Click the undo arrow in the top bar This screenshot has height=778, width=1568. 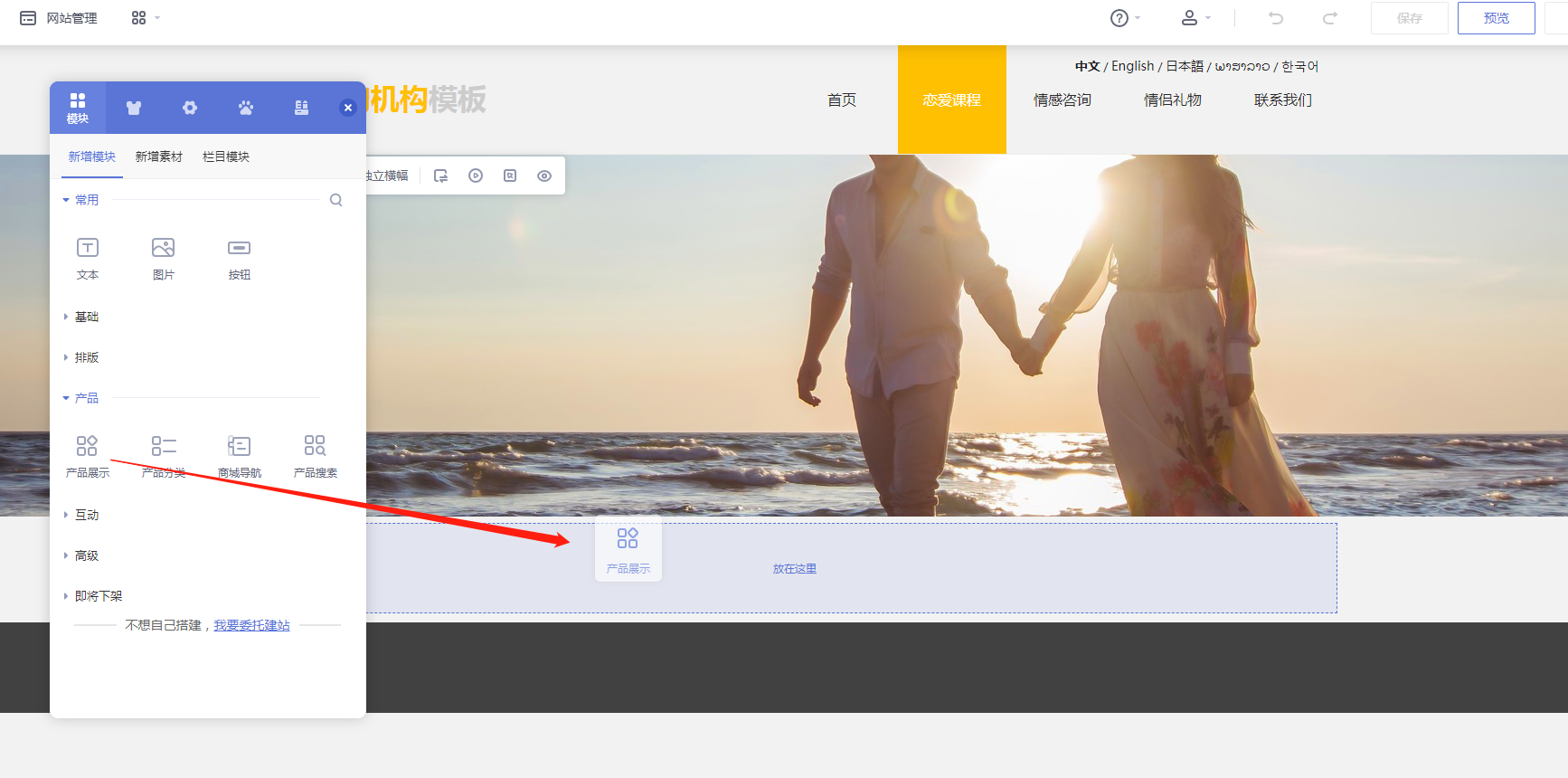tap(1275, 18)
